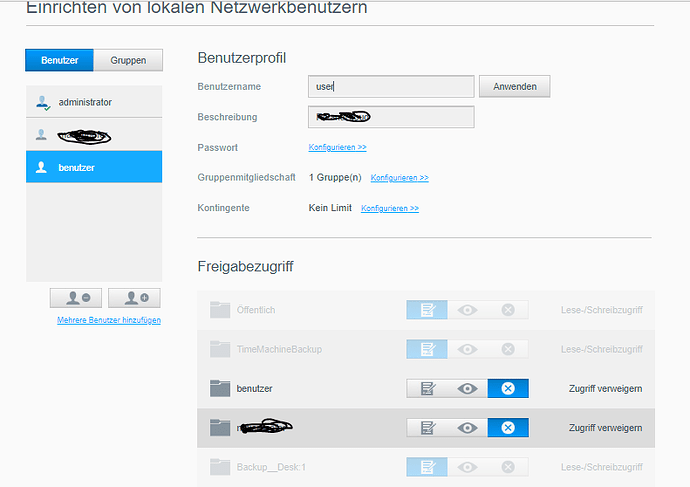Switch to the Gruppen tab
Viewport: 690px width, 487px height.
point(128,60)
